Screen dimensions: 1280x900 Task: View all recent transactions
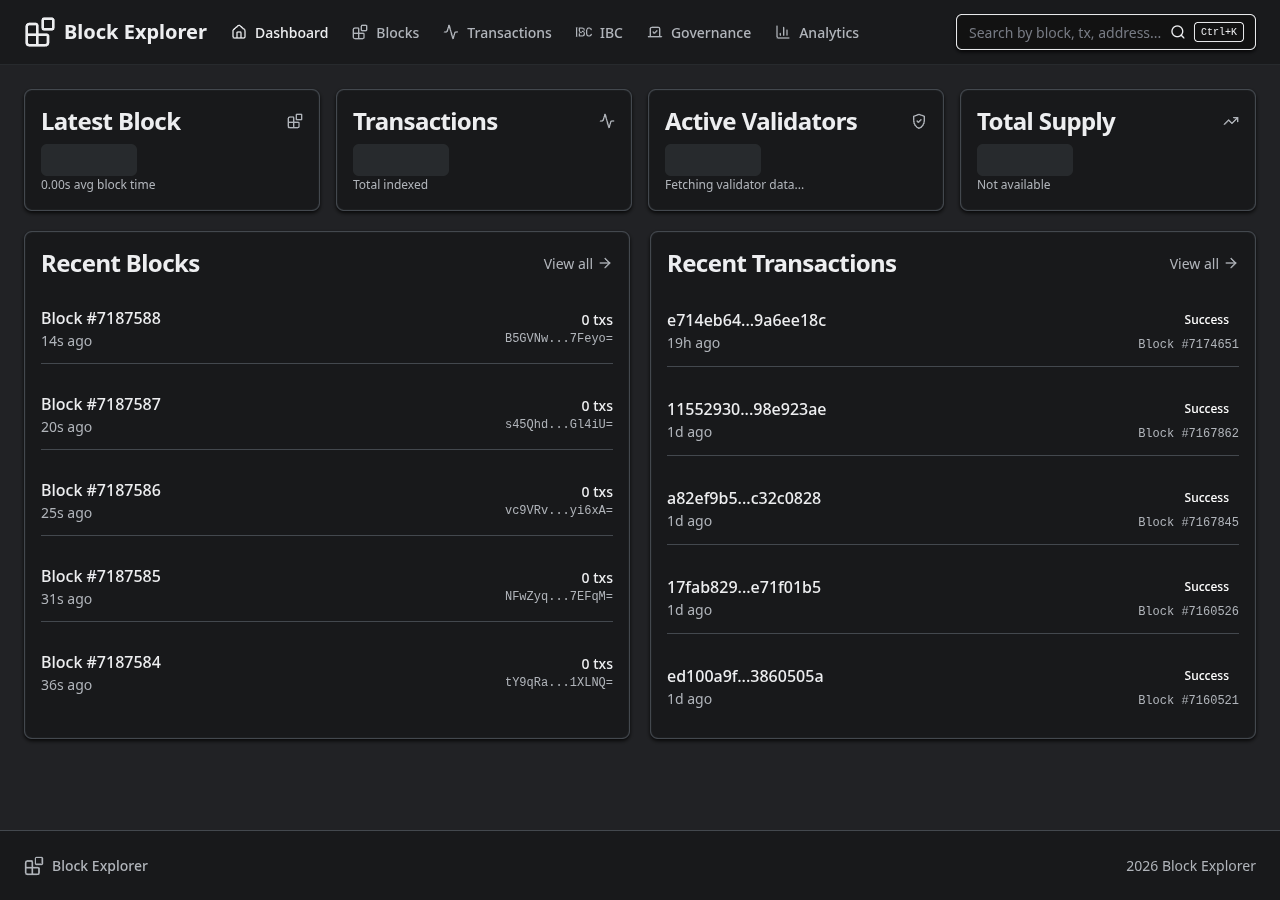1203,263
